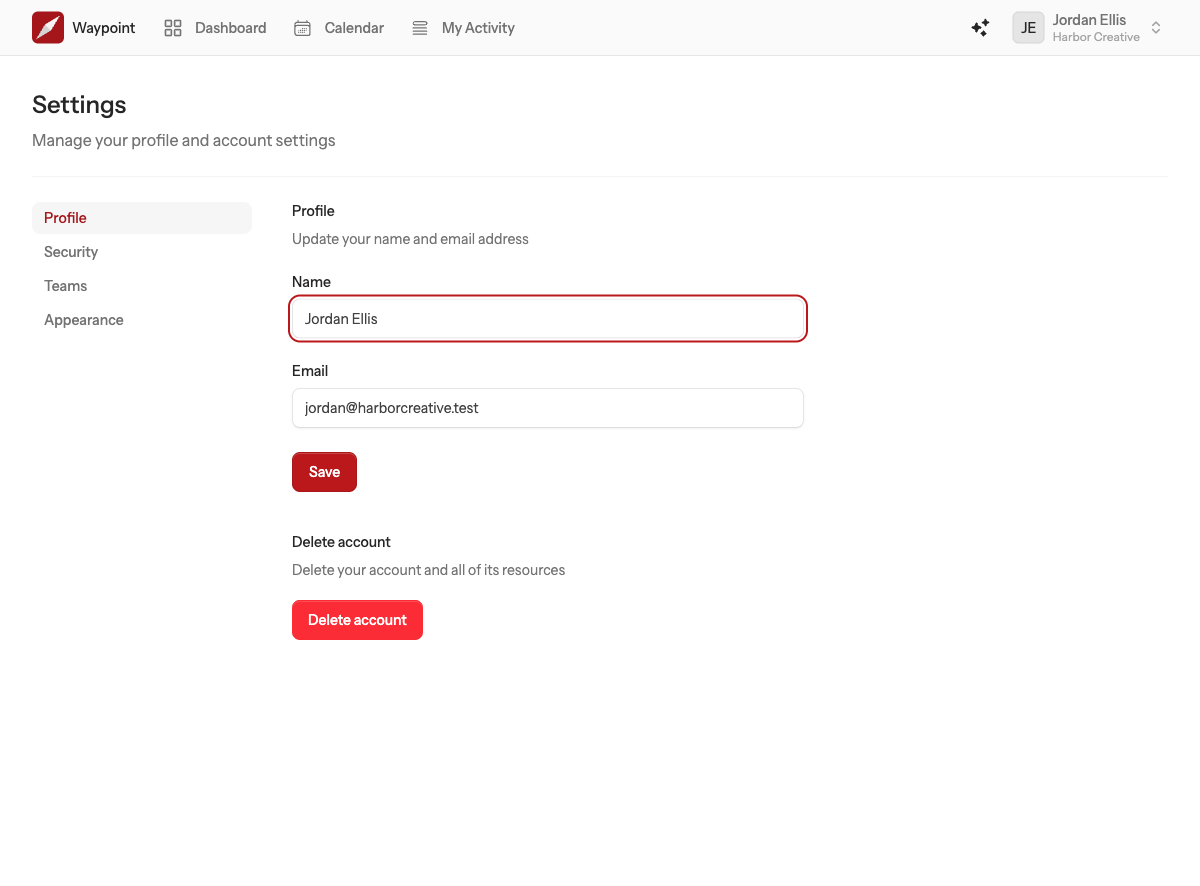The image size is (1200, 886).
Task: Click the Email field label
Action: (310, 371)
